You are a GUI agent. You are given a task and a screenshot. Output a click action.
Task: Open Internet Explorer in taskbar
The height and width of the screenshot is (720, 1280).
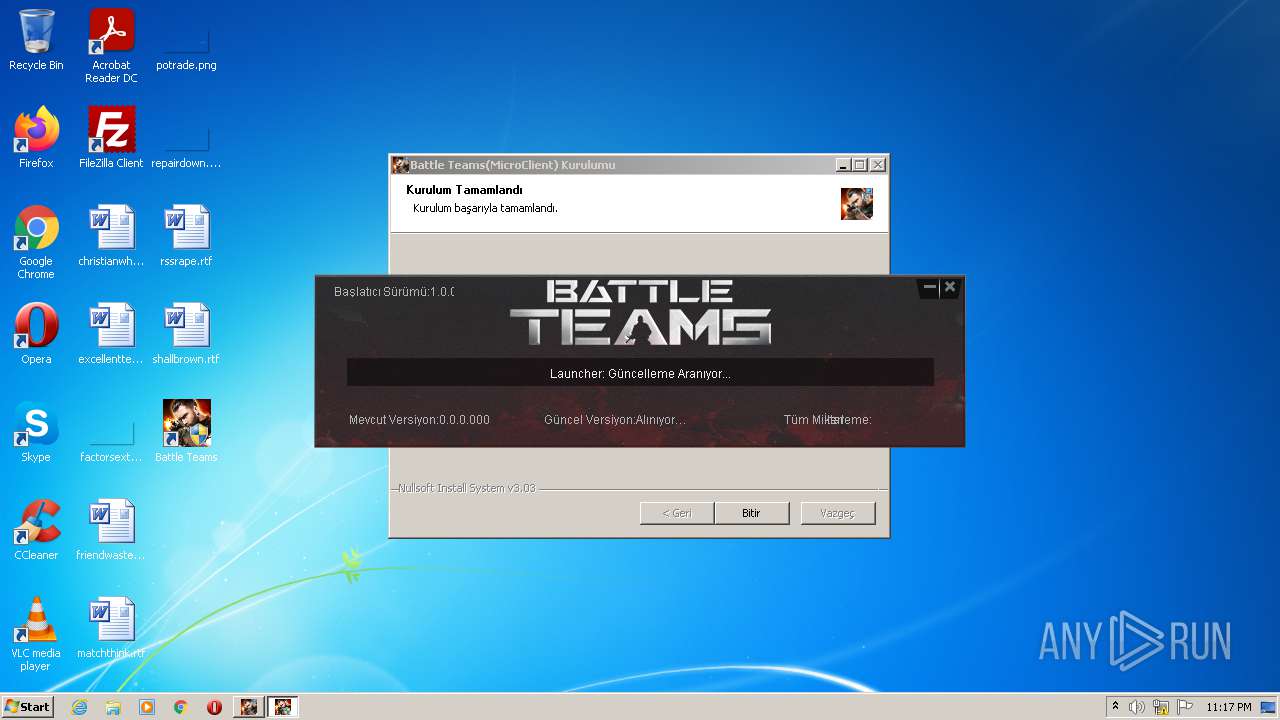(79, 707)
